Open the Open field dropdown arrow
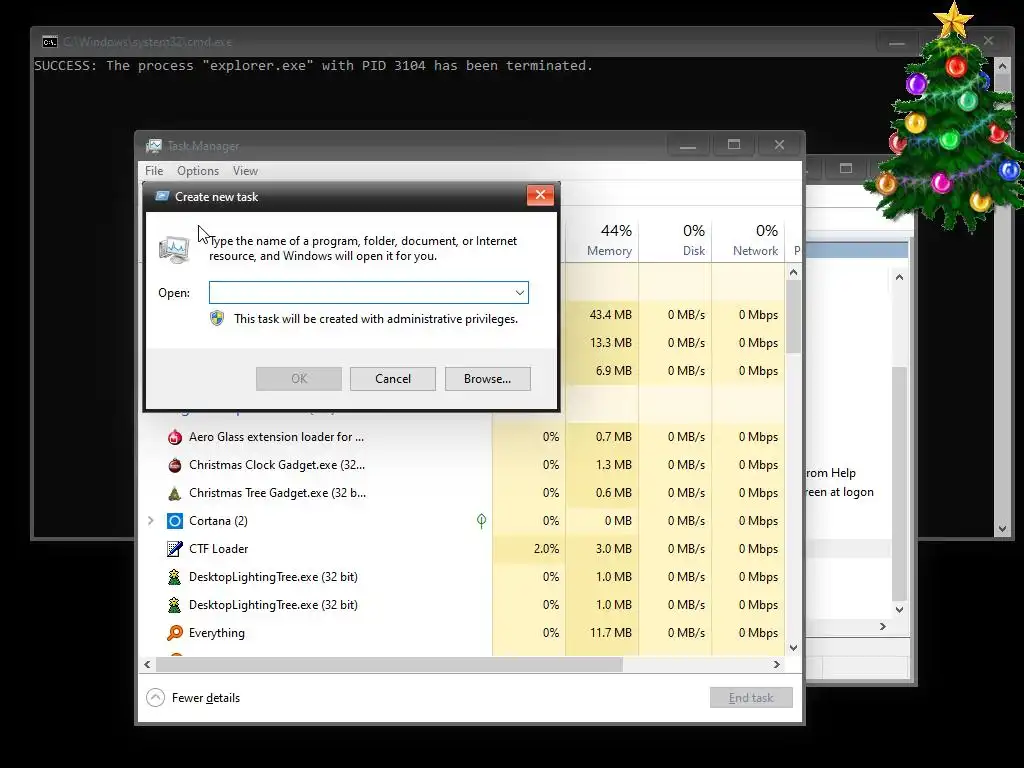Image resolution: width=1024 pixels, height=768 pixels. point(520,293)
